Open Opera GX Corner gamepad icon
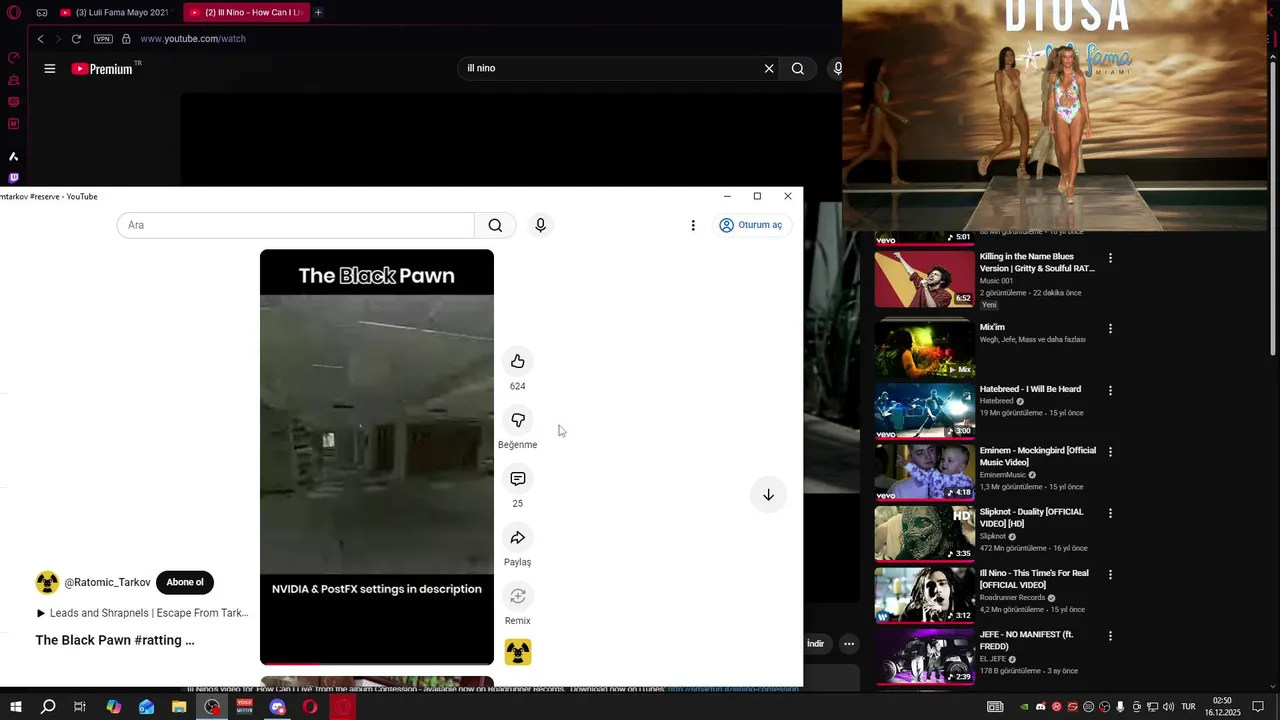This screenshot has width=1280, height=720. click(42, 13)
